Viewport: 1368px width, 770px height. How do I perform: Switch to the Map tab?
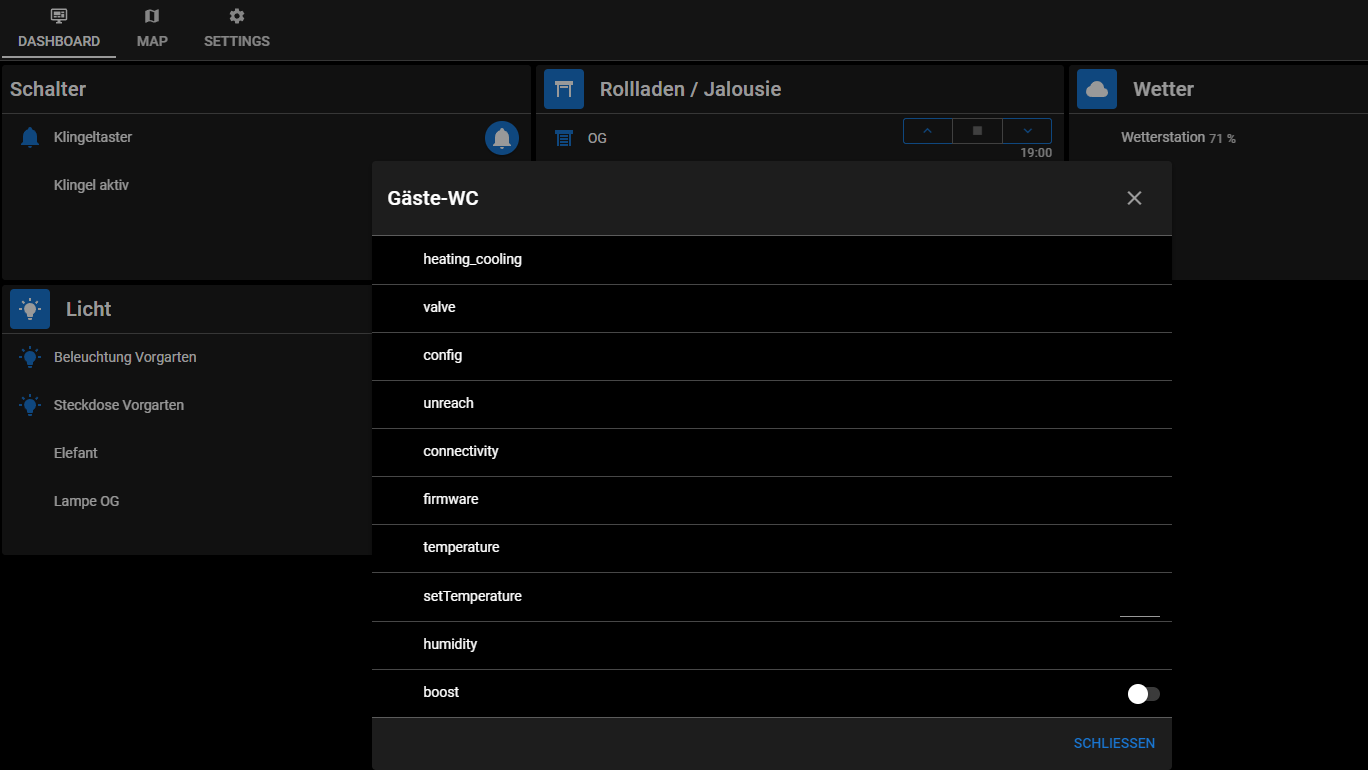(x=152, y=29)
